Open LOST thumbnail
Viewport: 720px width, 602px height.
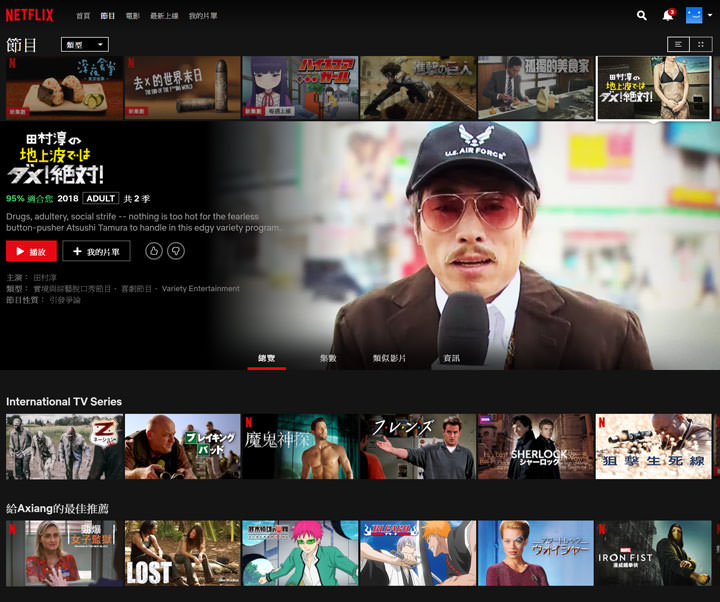pyautogui.click(x=183, y=553)
